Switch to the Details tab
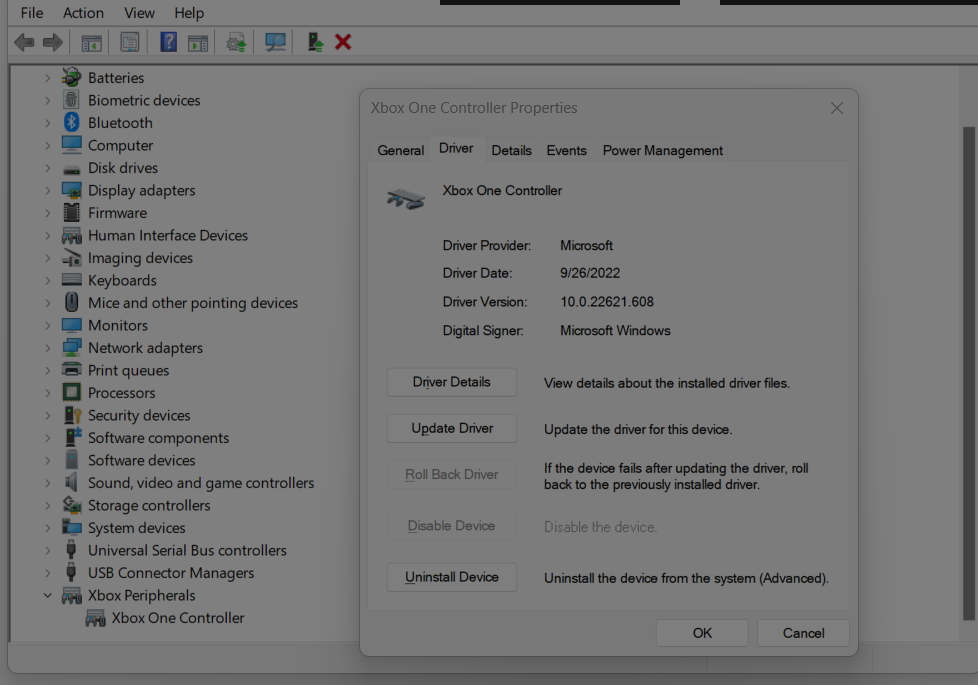Viewport: 978px width, 685px height. 511,150
